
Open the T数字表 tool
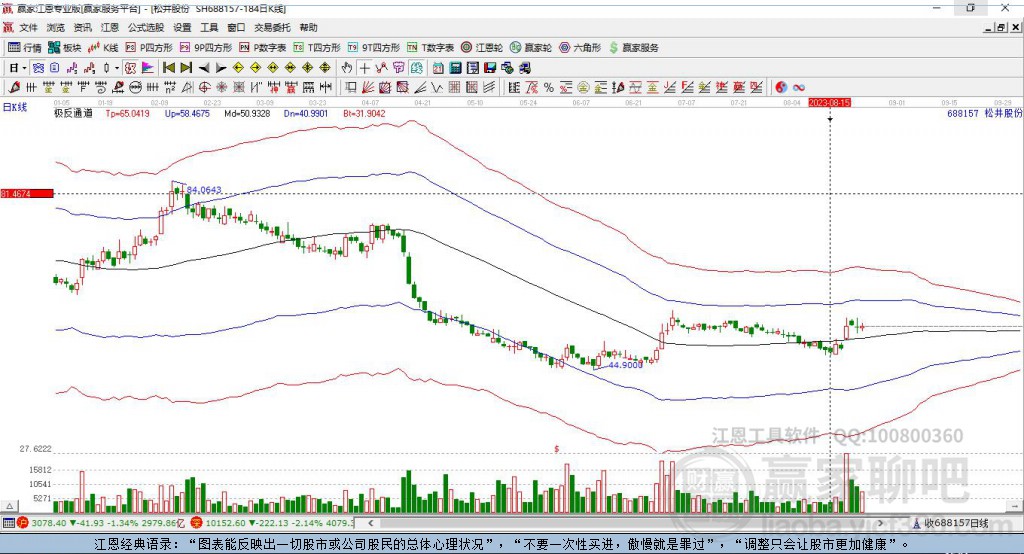[x=430, y=48]
